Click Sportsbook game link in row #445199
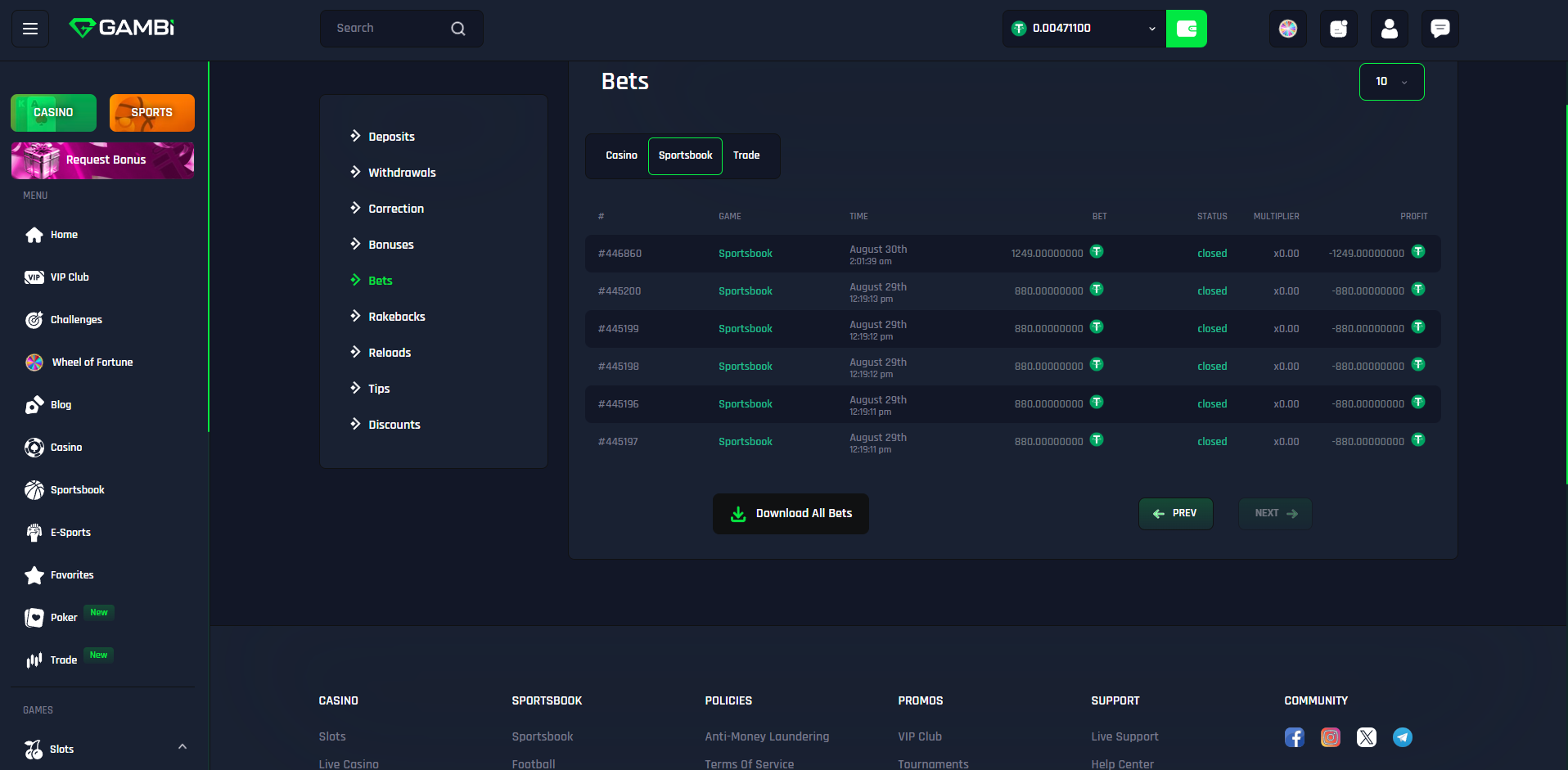This screenshot has width=1568, height=770. (746, 329)
